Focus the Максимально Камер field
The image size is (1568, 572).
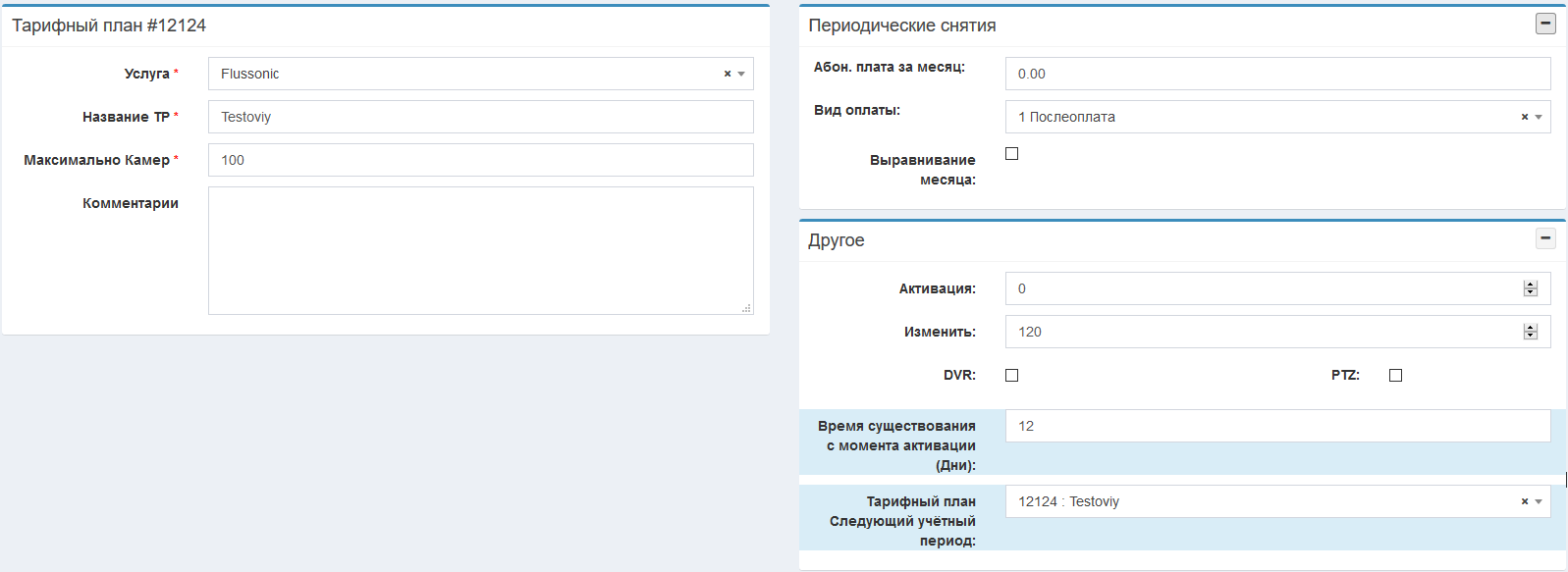pyautogui.click(x=480, y=160)
